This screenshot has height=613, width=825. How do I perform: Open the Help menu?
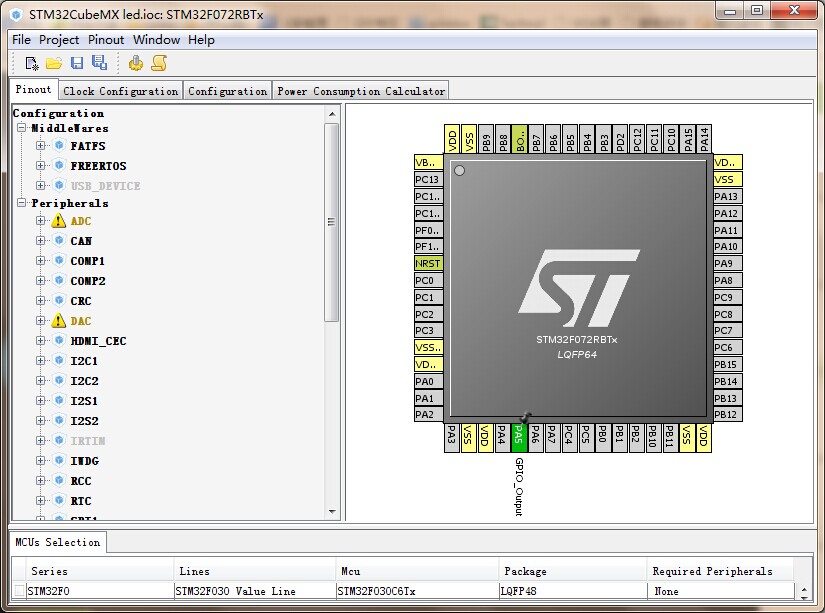point(202,39)
